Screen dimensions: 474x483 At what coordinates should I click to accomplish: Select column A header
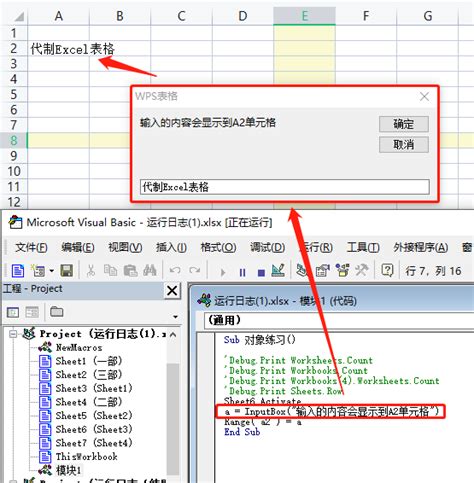tap(59, 16)
